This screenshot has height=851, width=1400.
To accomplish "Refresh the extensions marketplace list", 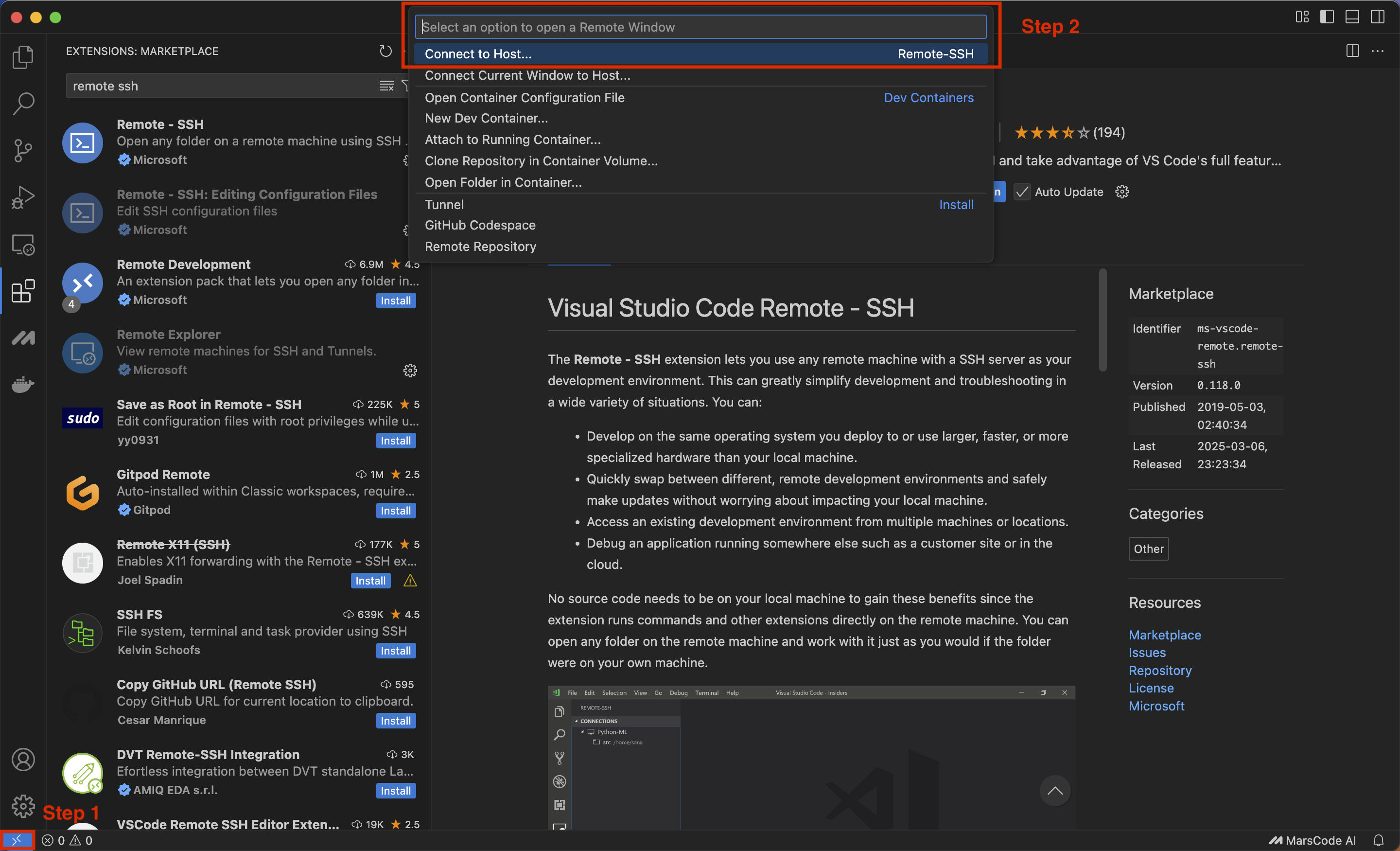I will pyautogui.click(x=386, y=51).
